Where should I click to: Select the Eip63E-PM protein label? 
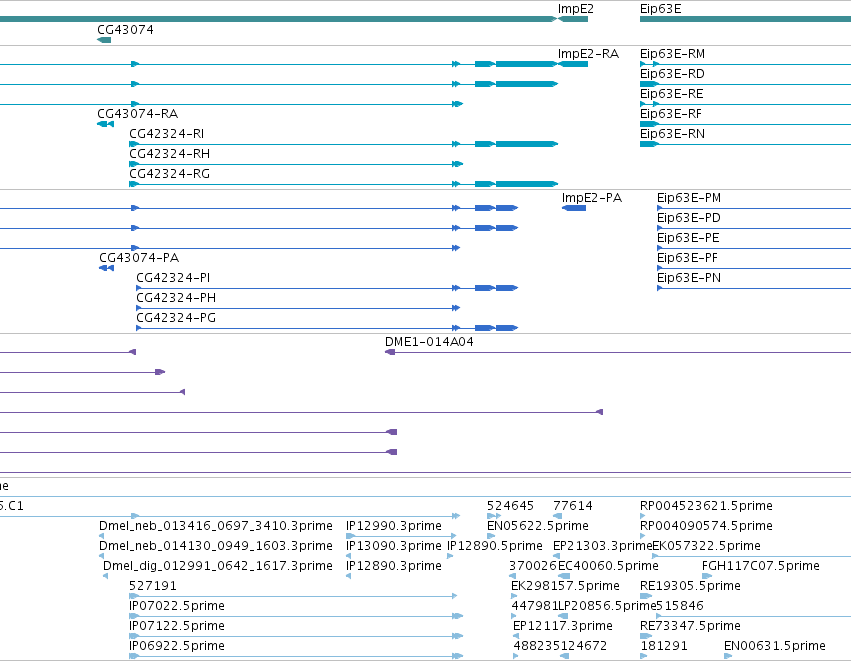pos(689,198)
